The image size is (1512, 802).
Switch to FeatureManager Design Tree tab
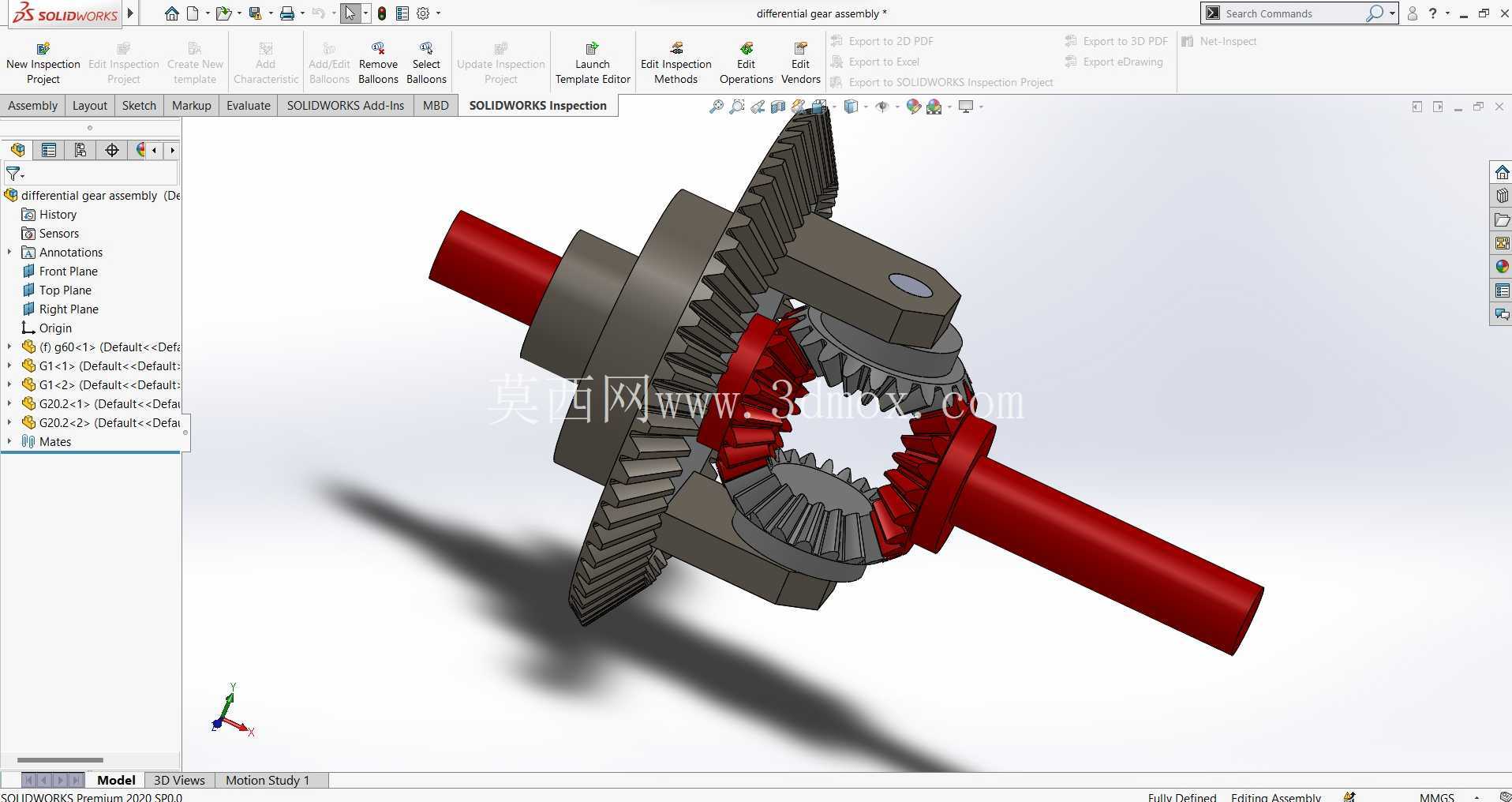pos(17,150)
